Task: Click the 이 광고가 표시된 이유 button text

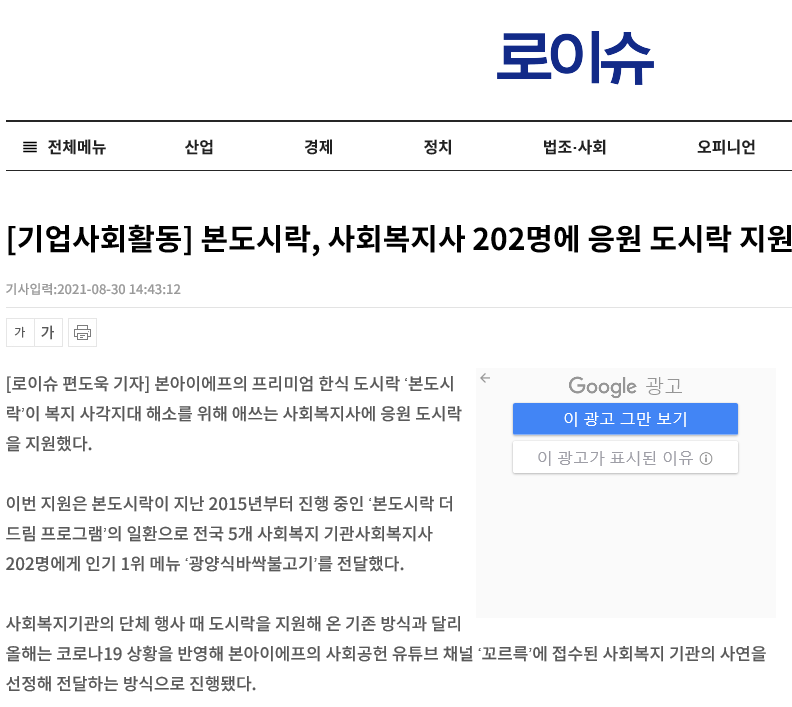Action: pos(615,458)
